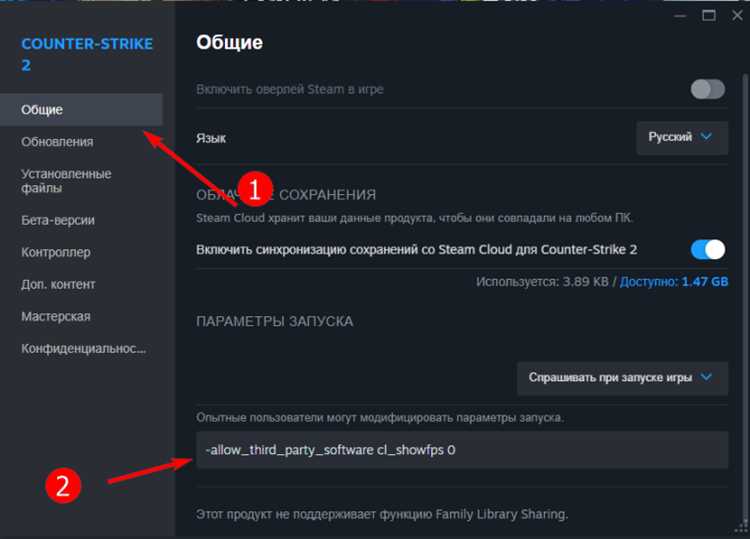
Task: Click the Family Library Sharing notice text
Action: (x=382, y=515)
